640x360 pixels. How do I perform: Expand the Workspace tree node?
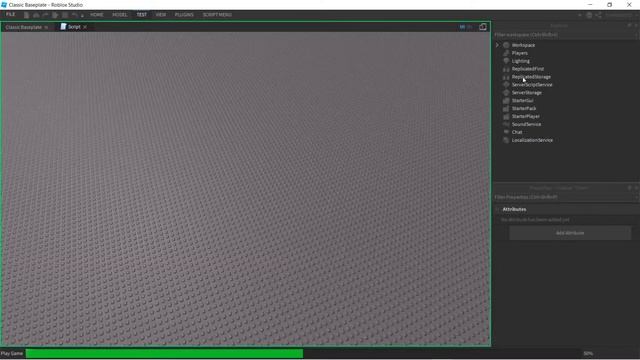(x=497, y=45)
